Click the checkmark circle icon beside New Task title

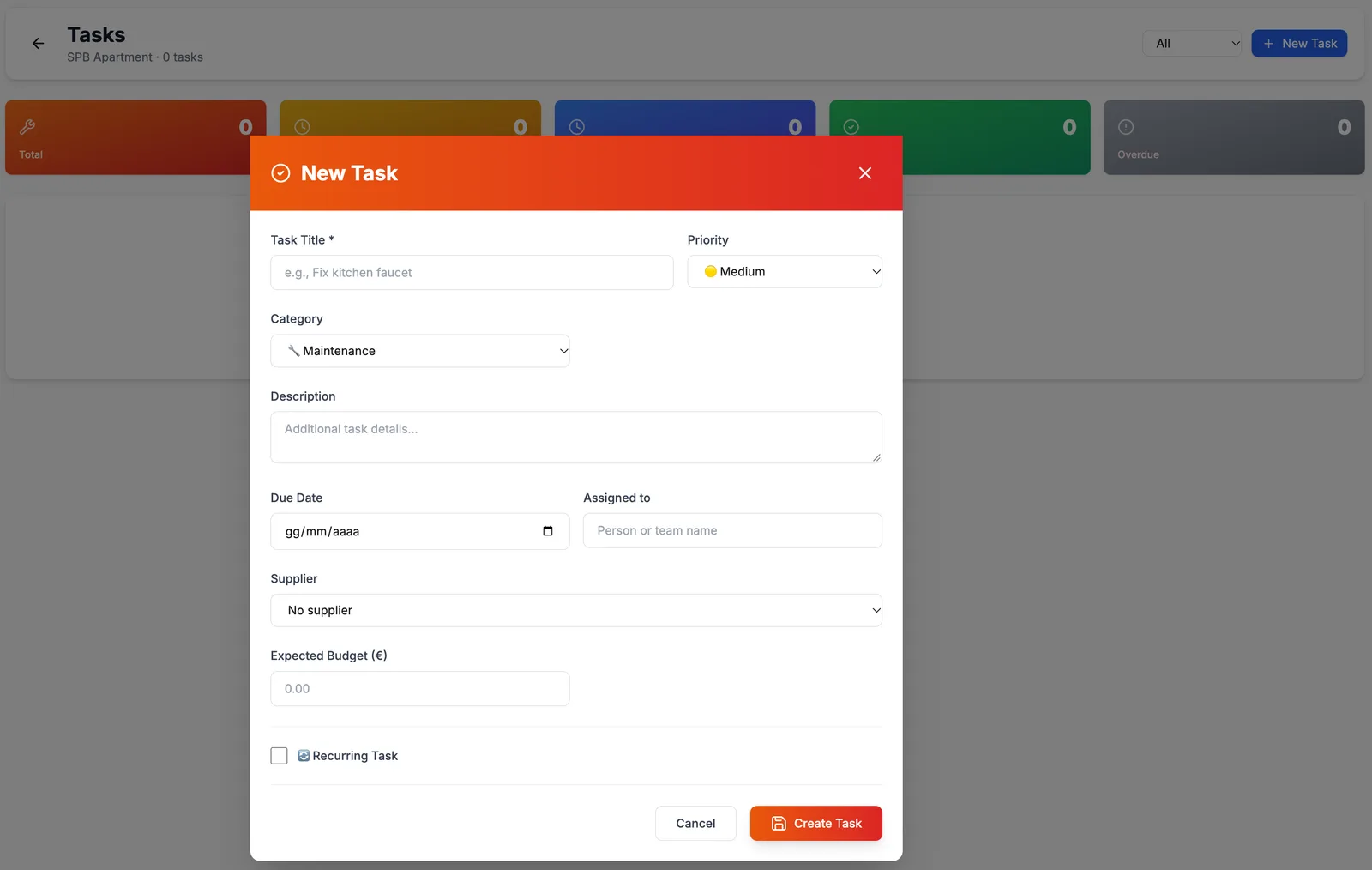pos(280,173)
